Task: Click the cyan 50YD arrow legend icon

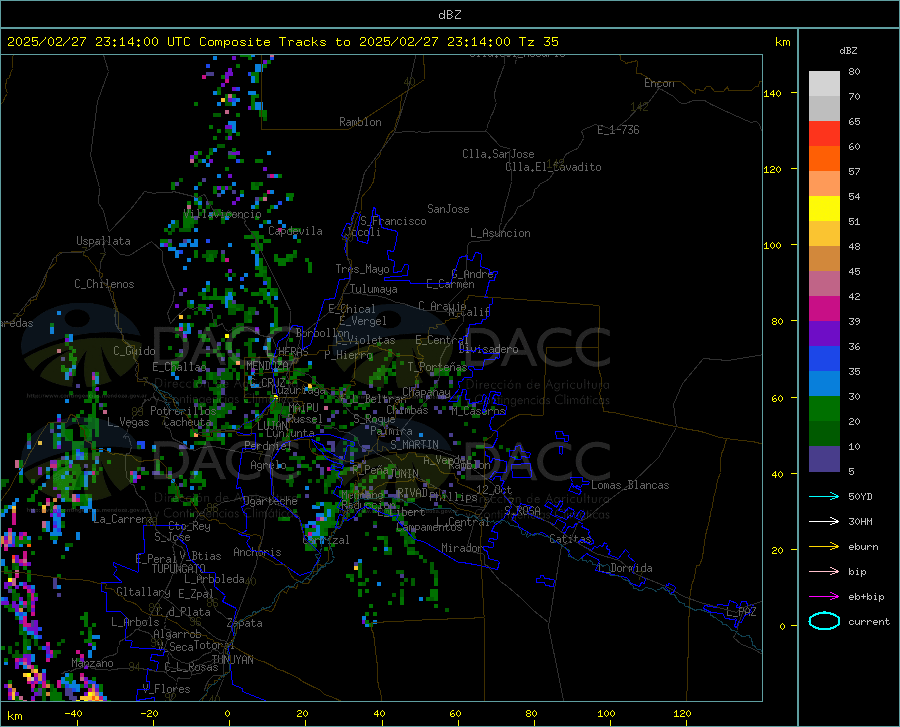Action: pyautogui.click(x=824, y=496)
